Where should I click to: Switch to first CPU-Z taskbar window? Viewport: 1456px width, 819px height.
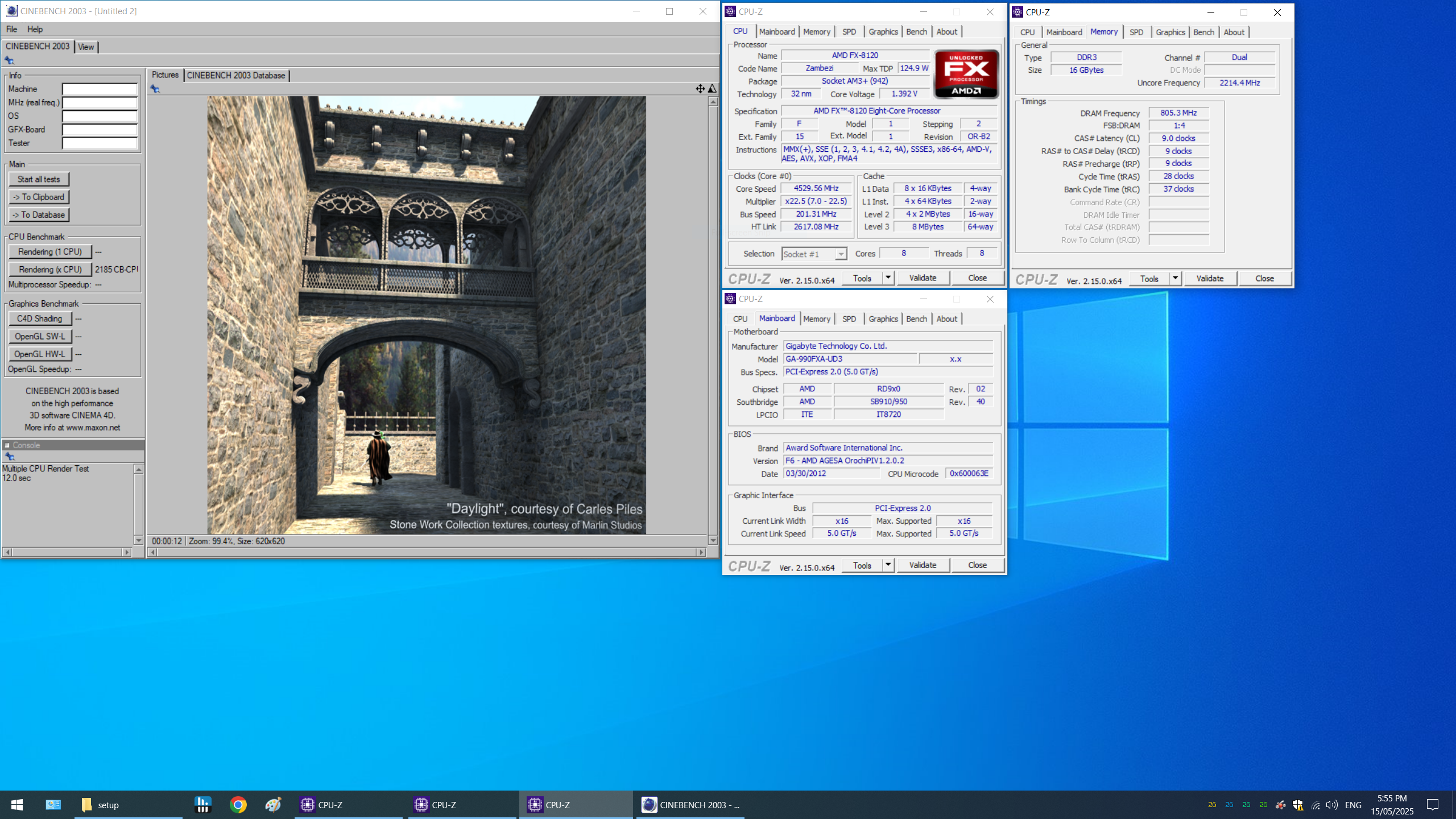pos(349,805)
